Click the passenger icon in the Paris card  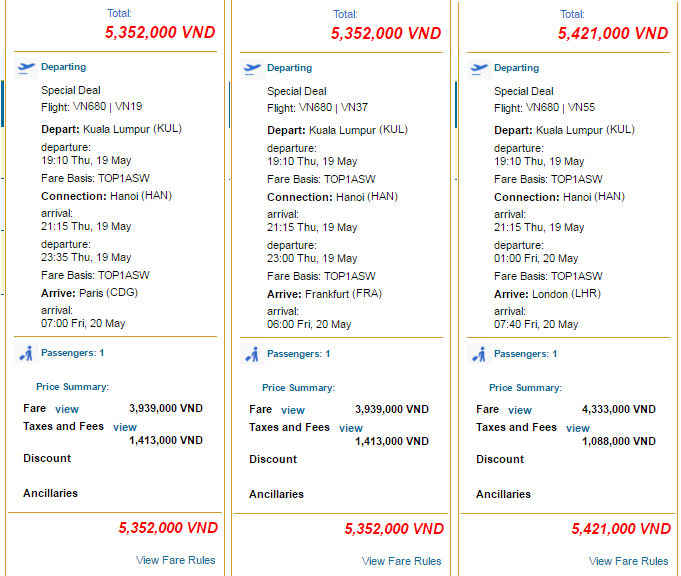(26, 354)
